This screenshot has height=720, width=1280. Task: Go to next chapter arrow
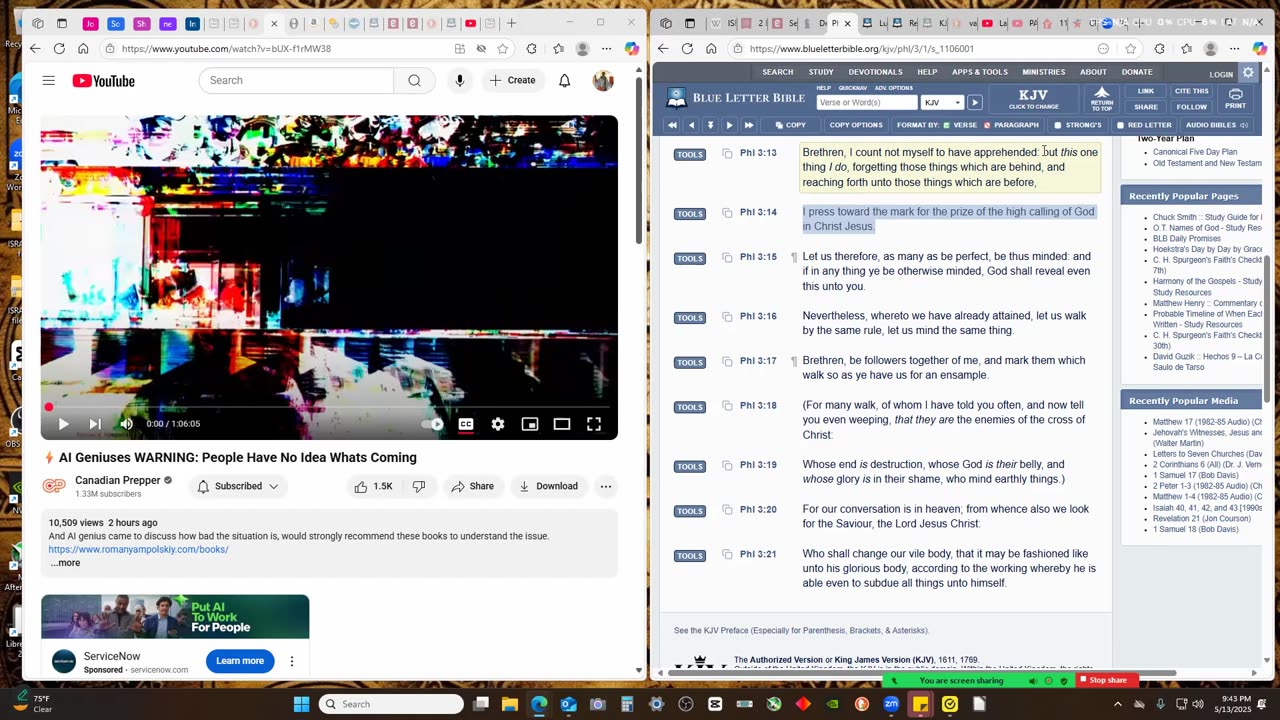729,125
